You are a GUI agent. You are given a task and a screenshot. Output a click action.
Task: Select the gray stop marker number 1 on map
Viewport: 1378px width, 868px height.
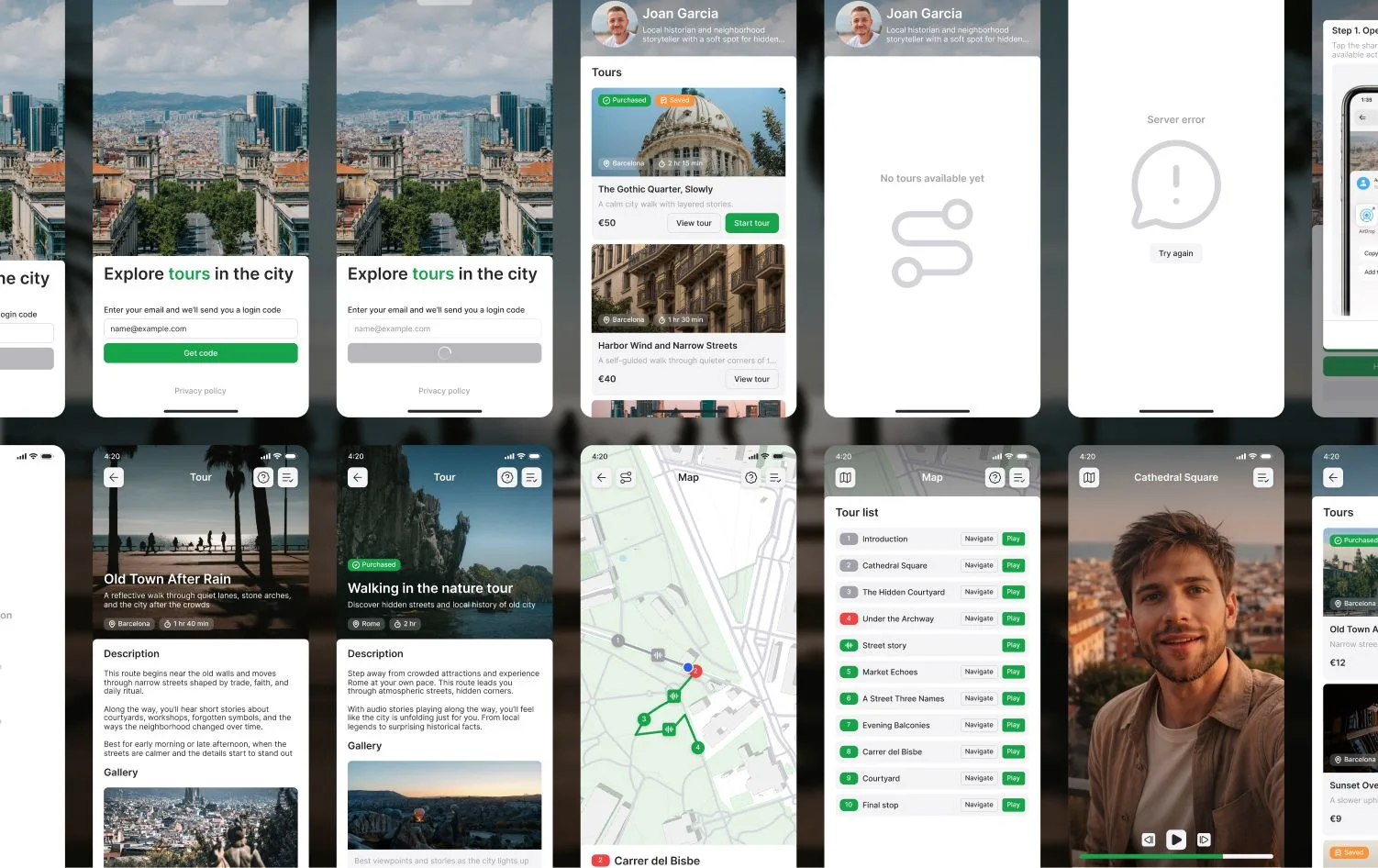pos(618,640)
